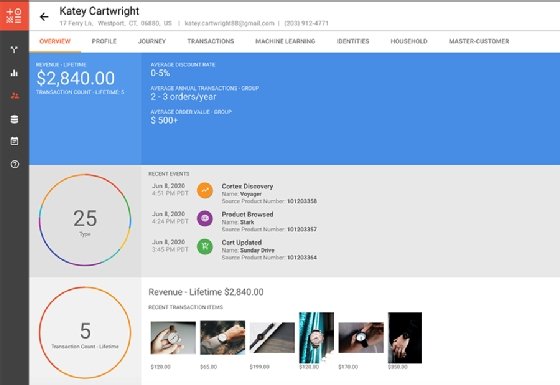Click Revenue - Lifetime $2,840.00 heading
Image resolution: width=560 pixels, height=385 pixels.
(x=206, y=292)
